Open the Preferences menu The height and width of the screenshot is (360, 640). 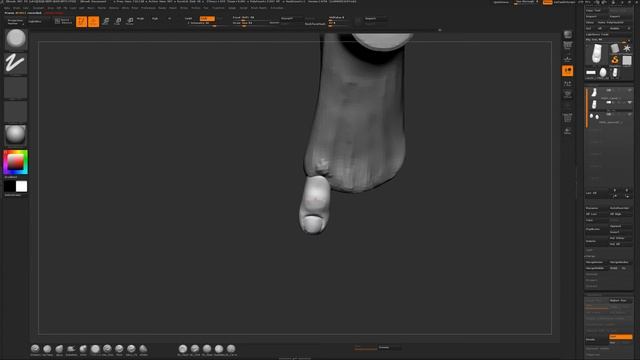[x=148, y=8]
